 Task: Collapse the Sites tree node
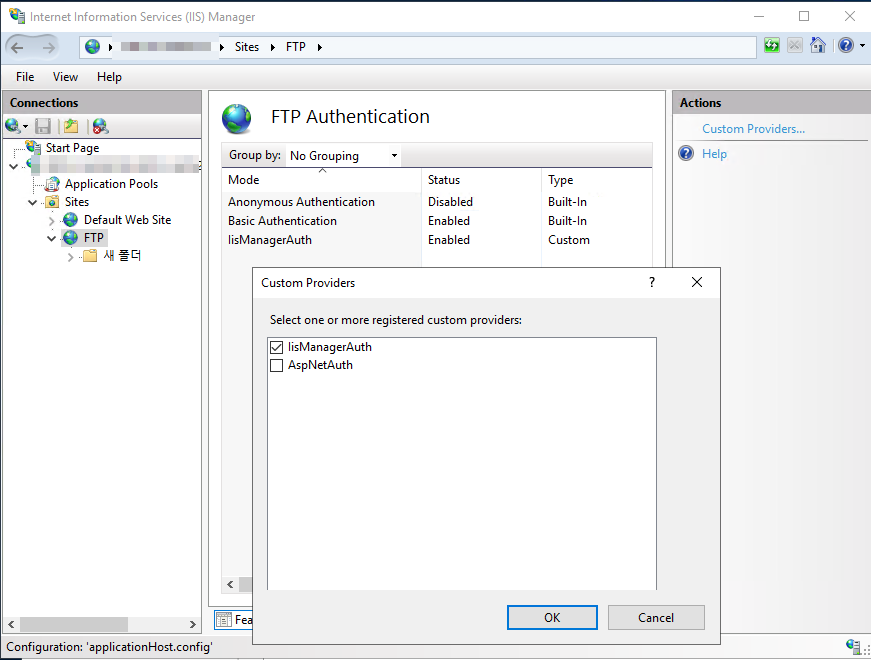click(x=33, y=202)
